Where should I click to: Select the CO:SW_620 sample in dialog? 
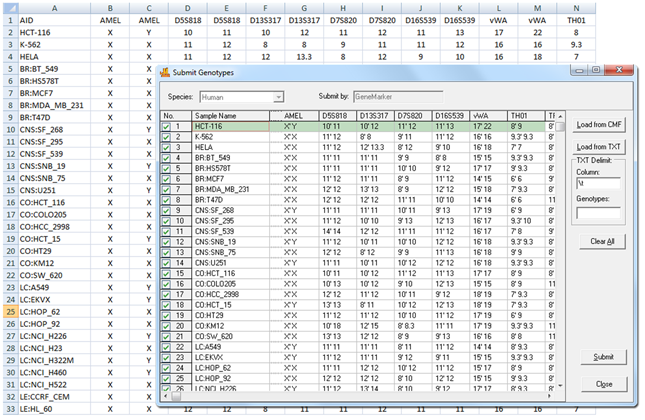[x=231, y=336]
